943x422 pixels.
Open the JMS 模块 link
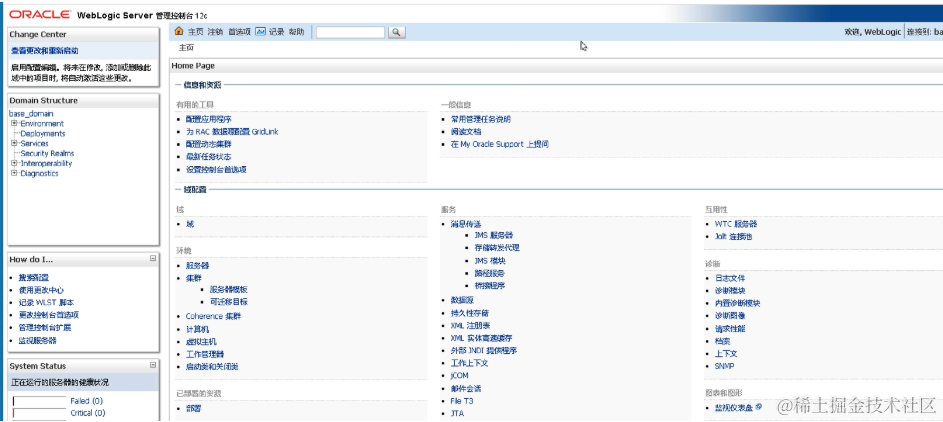click(x=490, y=261)
